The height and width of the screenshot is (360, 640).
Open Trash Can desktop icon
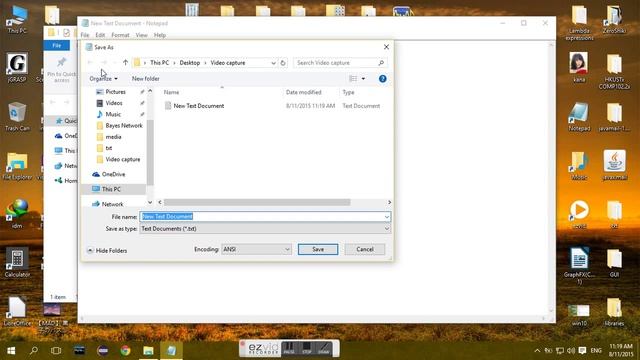click(17, 116)
